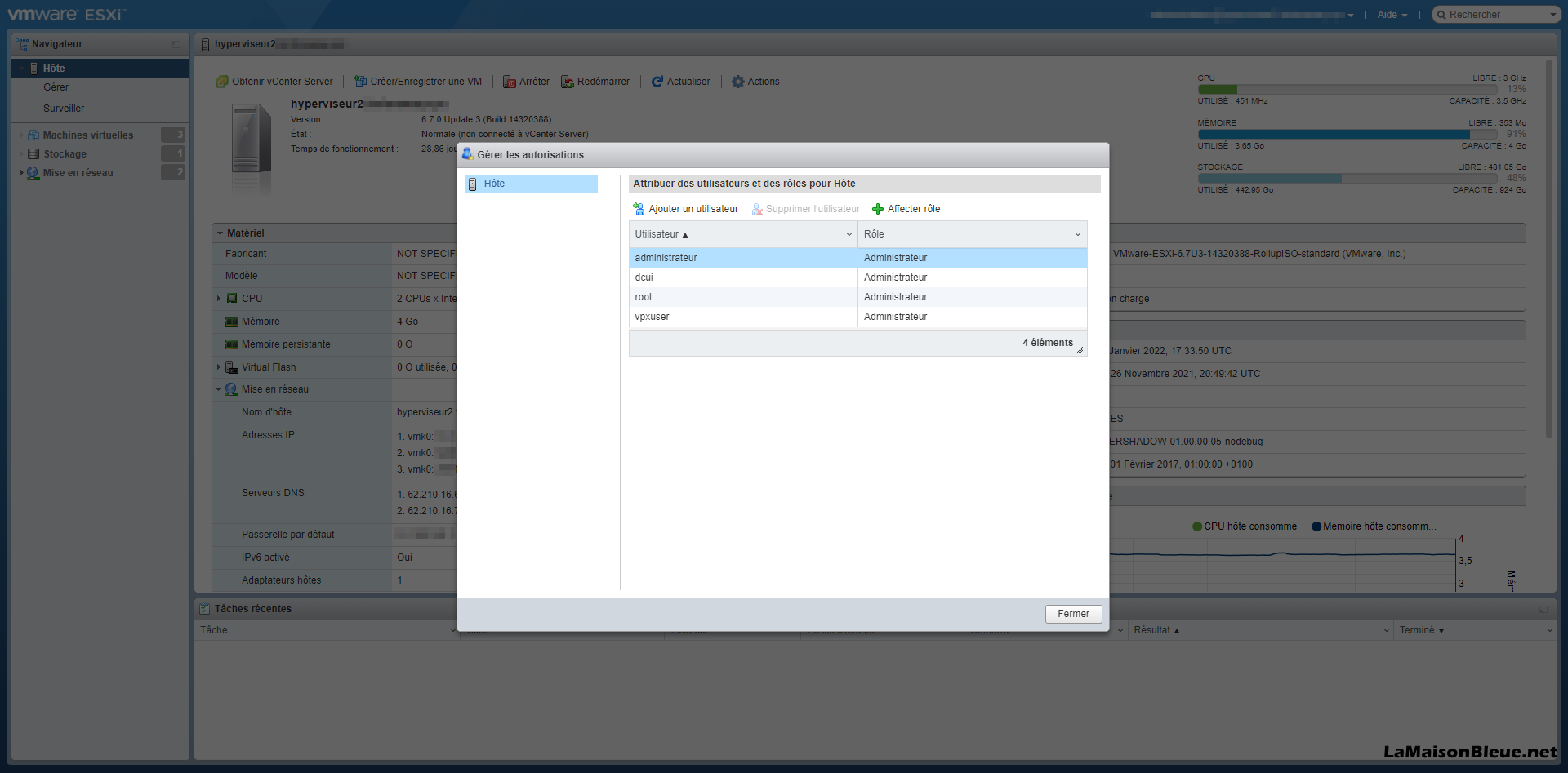The width and height of the screenshot is (1568, 773).
Task: Click the Arrêter host icon
Action: pyautogui.click(x=510, y=82)
